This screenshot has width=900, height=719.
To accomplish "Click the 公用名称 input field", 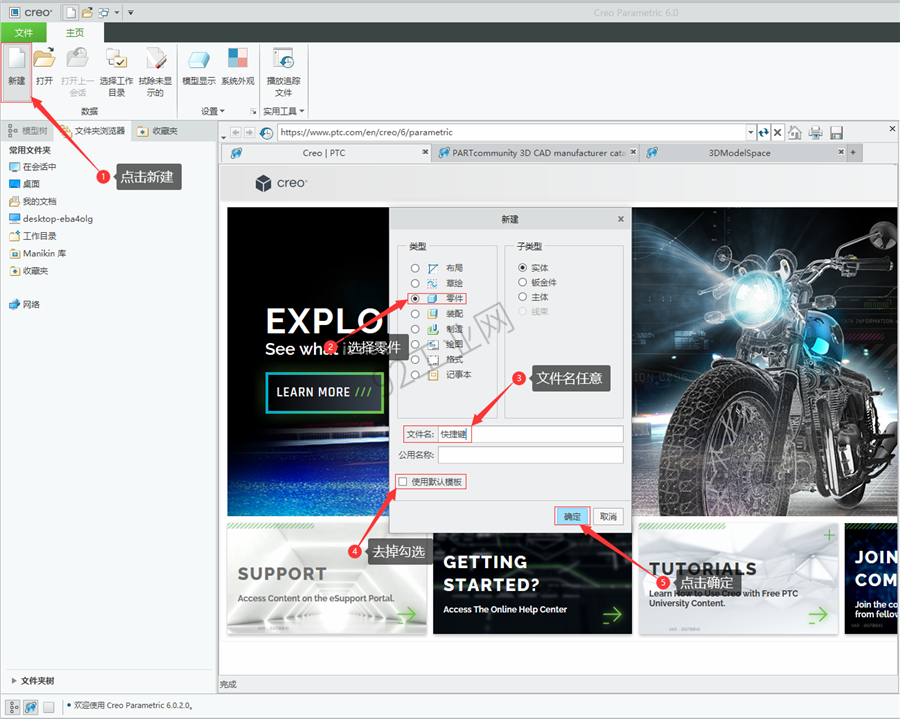I will coord(531,455).
